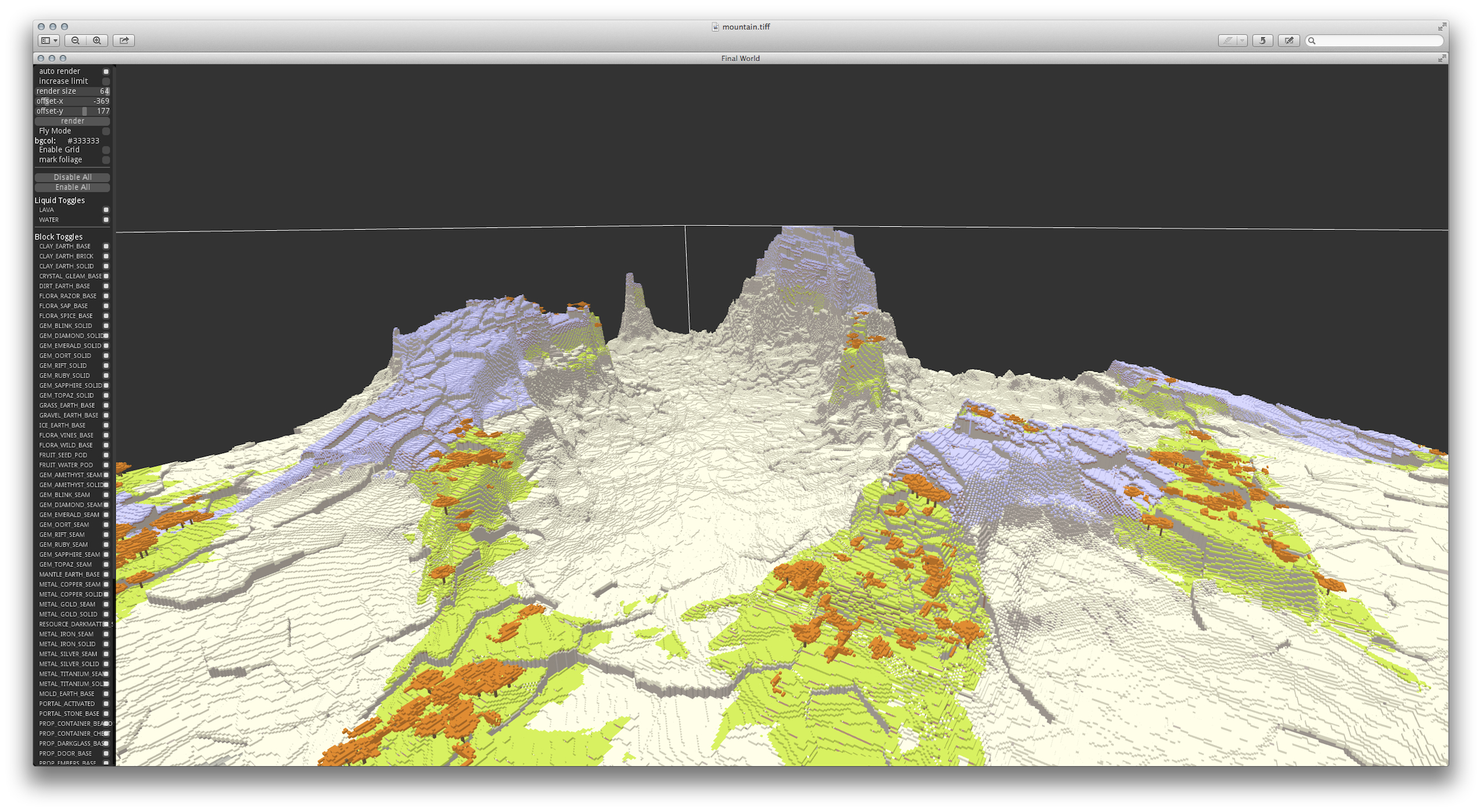This screenshot has height=812, width=1482.
Task: Uncheck the GRASS_EARTH_BASE block toggle
Action: (106, 405)
